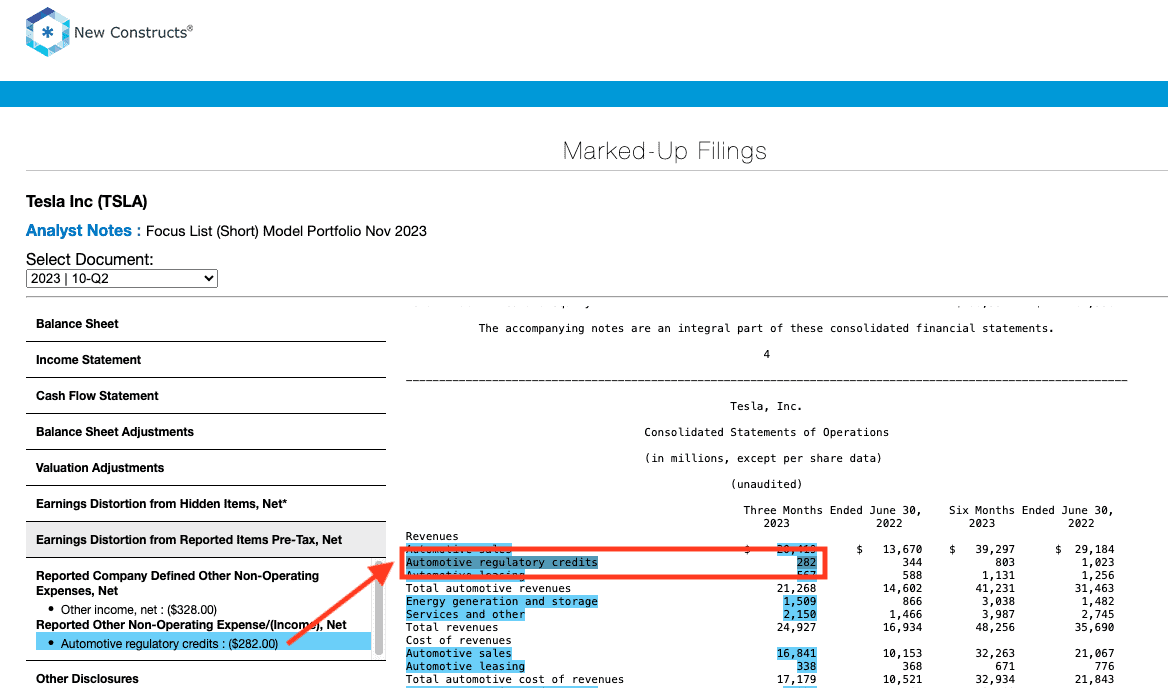Click highlighted Automotive leasing cost of revenues line
Image resolution: width=1168 pixels, height=688 pixels.
465,666
